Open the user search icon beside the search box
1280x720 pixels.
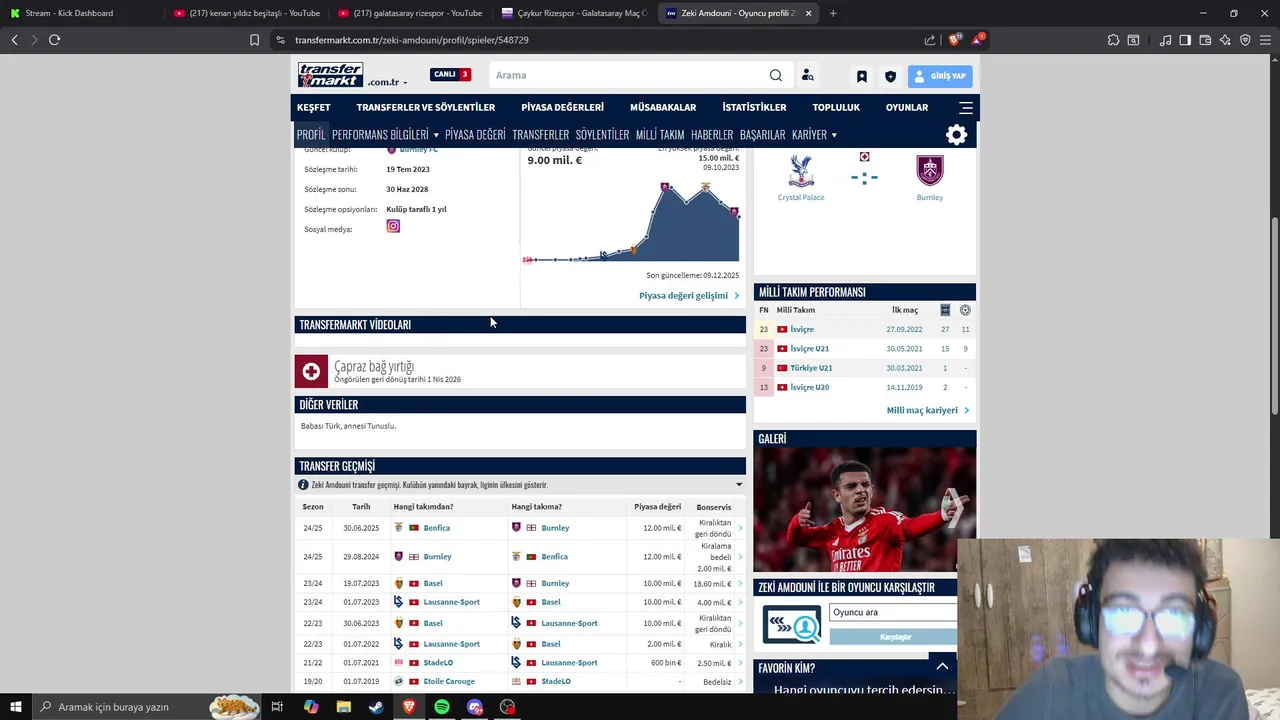(x=807, y=75)
